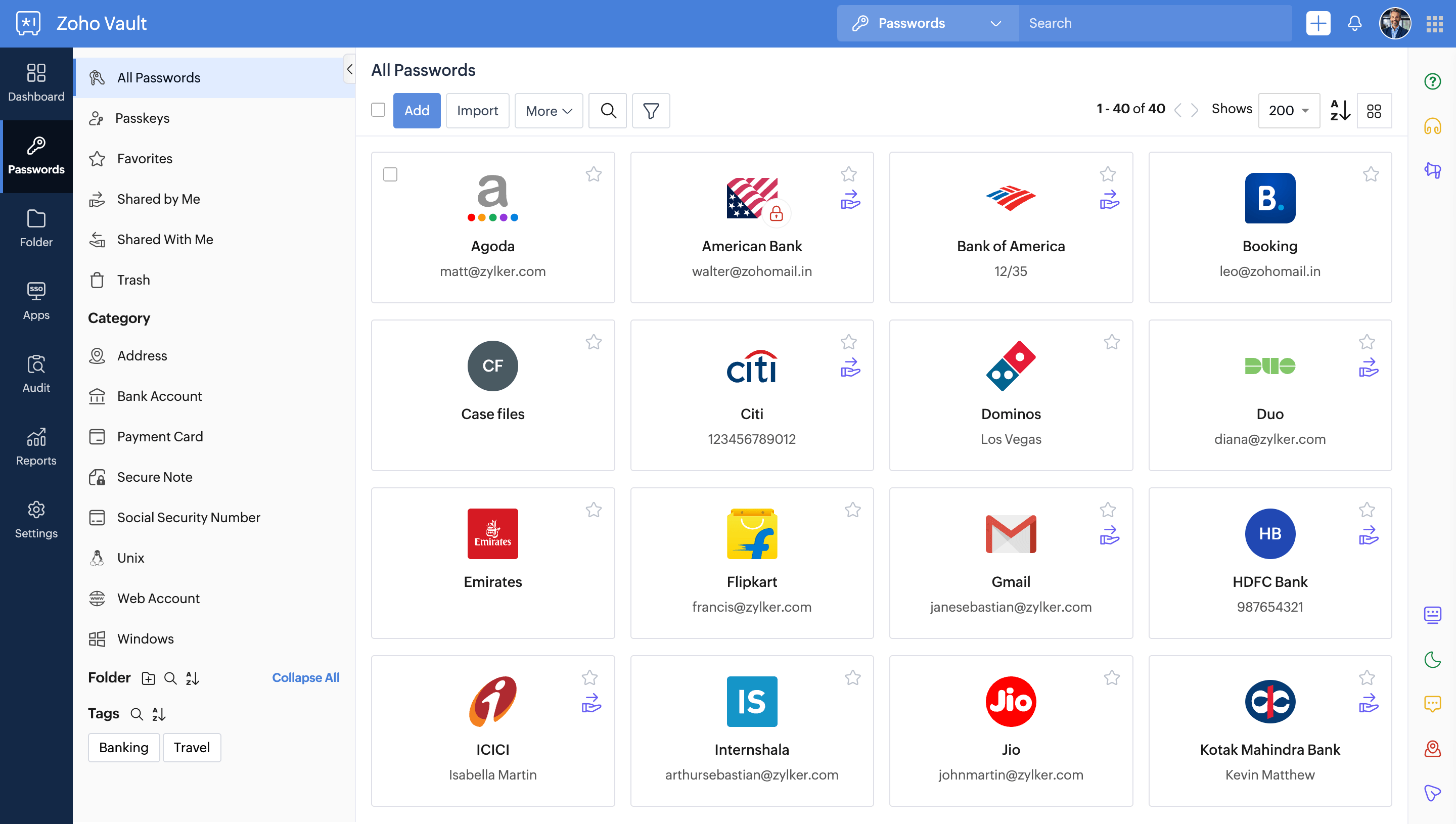This screenshot has height=824, width=1456.
Task: Click the Import button
Action: (477, 110)
